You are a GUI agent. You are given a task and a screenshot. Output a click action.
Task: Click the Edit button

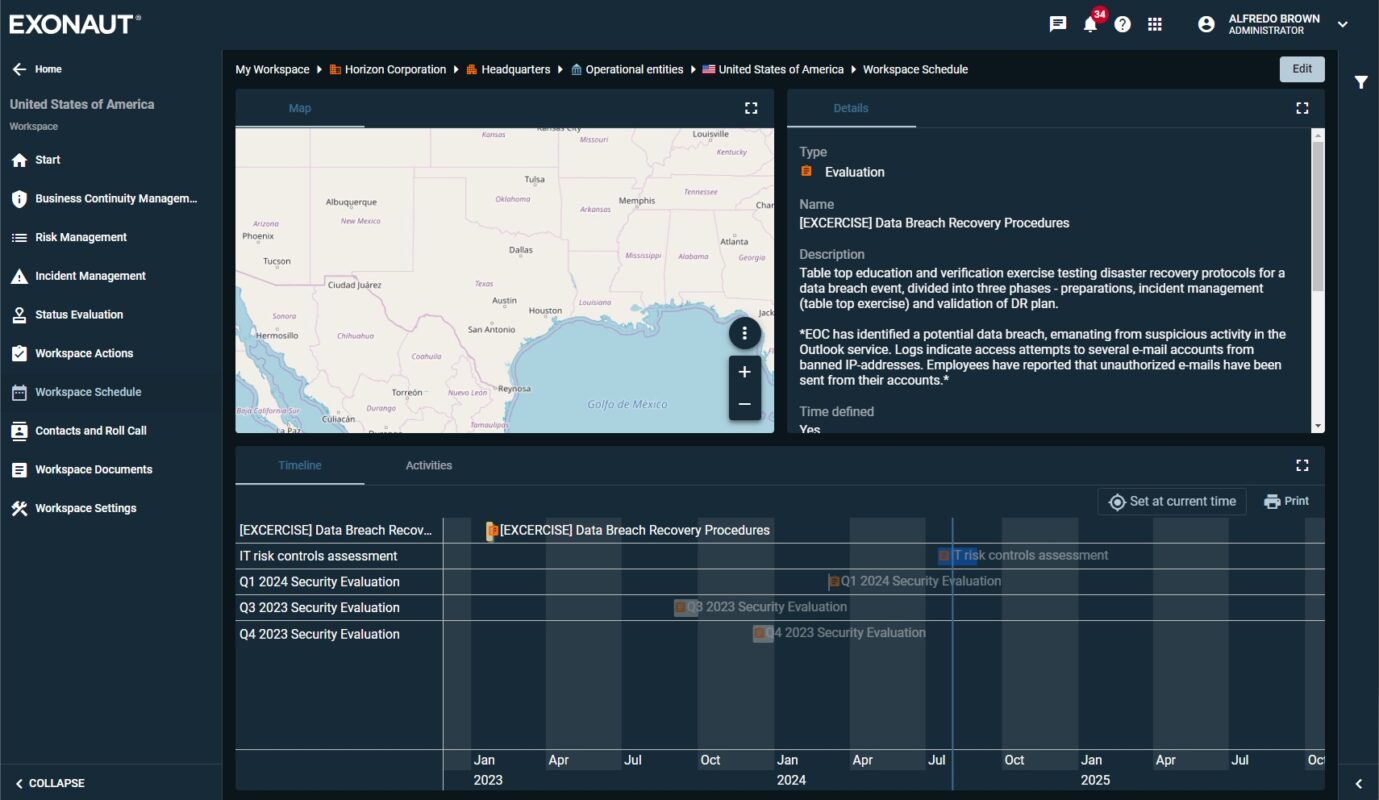1302,69
